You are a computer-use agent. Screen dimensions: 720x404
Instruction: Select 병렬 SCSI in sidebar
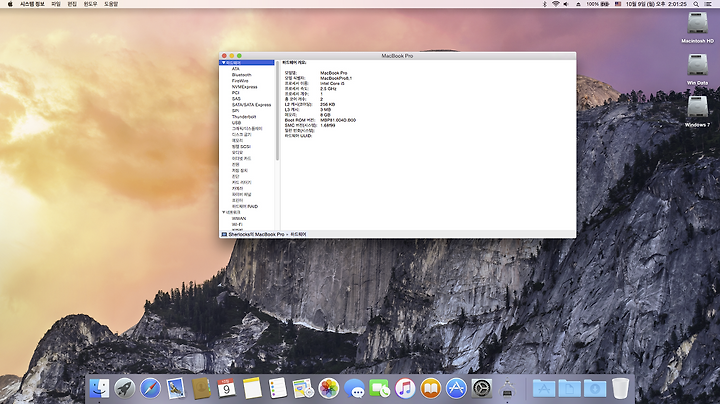pos(241,146)
